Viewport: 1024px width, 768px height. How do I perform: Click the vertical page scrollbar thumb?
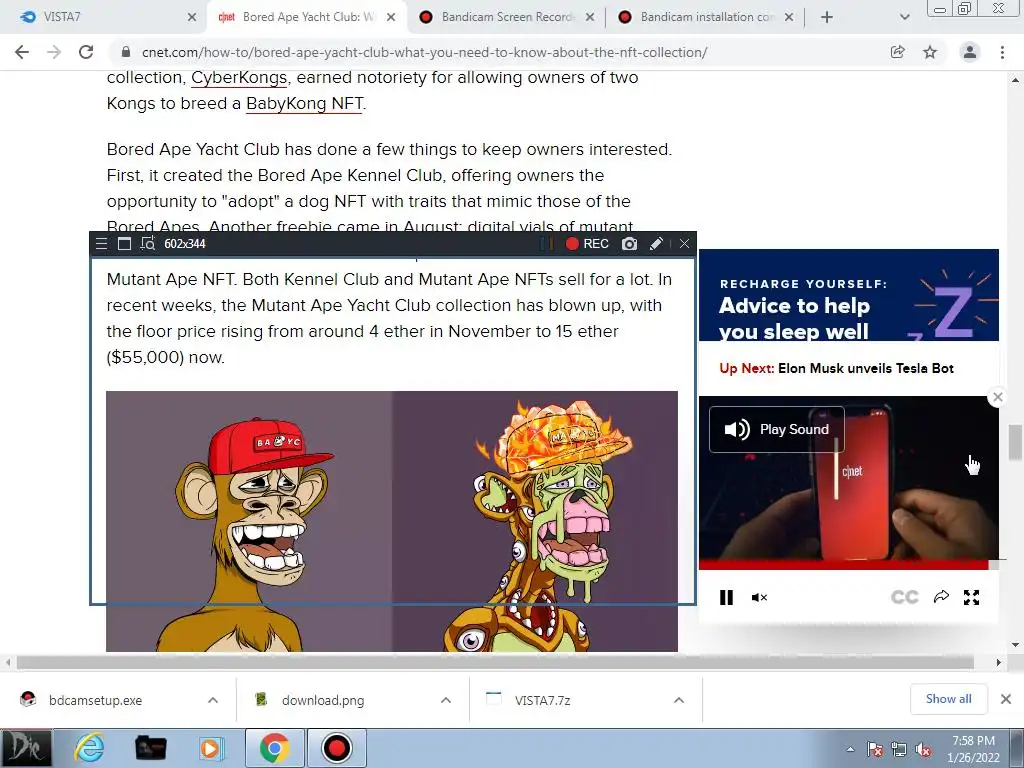click(1015, 442)
